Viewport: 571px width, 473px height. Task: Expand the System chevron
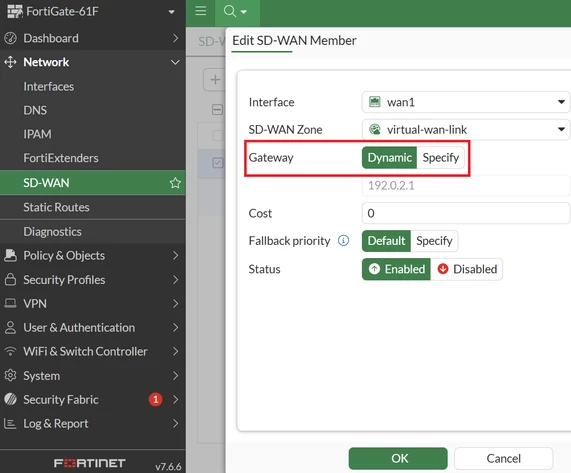click(175, 375)
